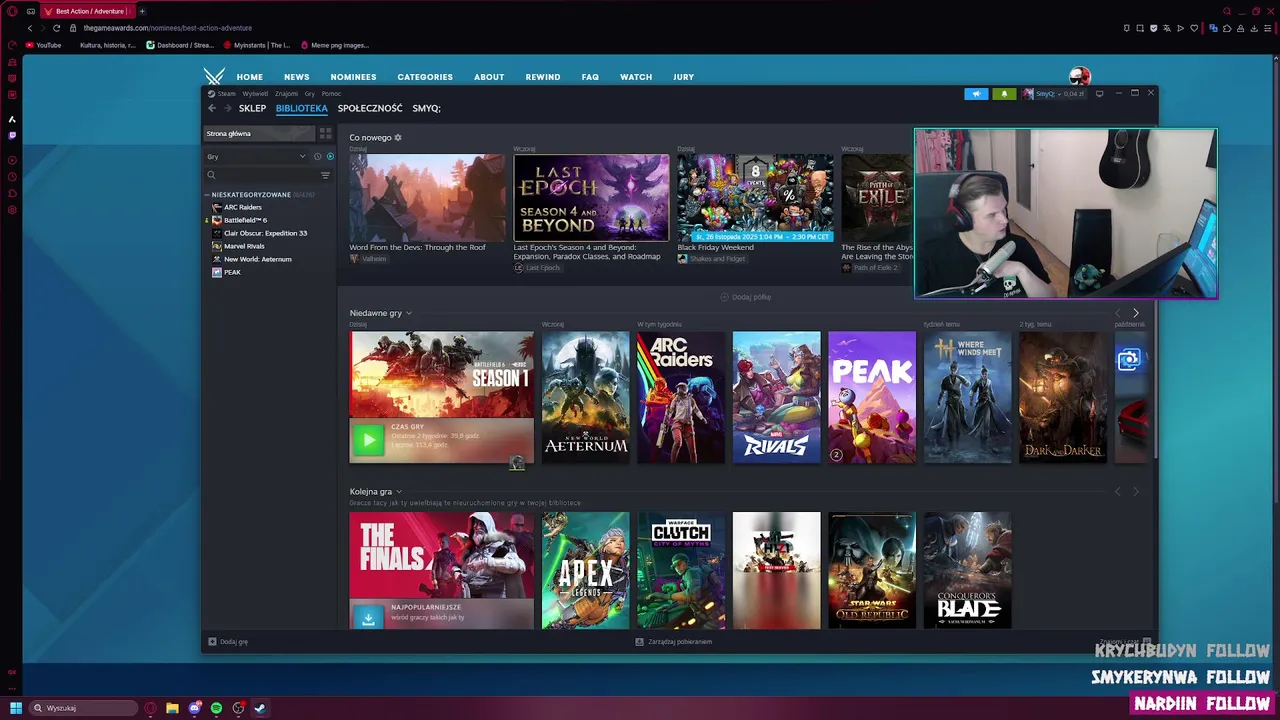Go forward with Steam's forward arrow
This screenshot has width=1280, height=720.
tap(227, 108)
